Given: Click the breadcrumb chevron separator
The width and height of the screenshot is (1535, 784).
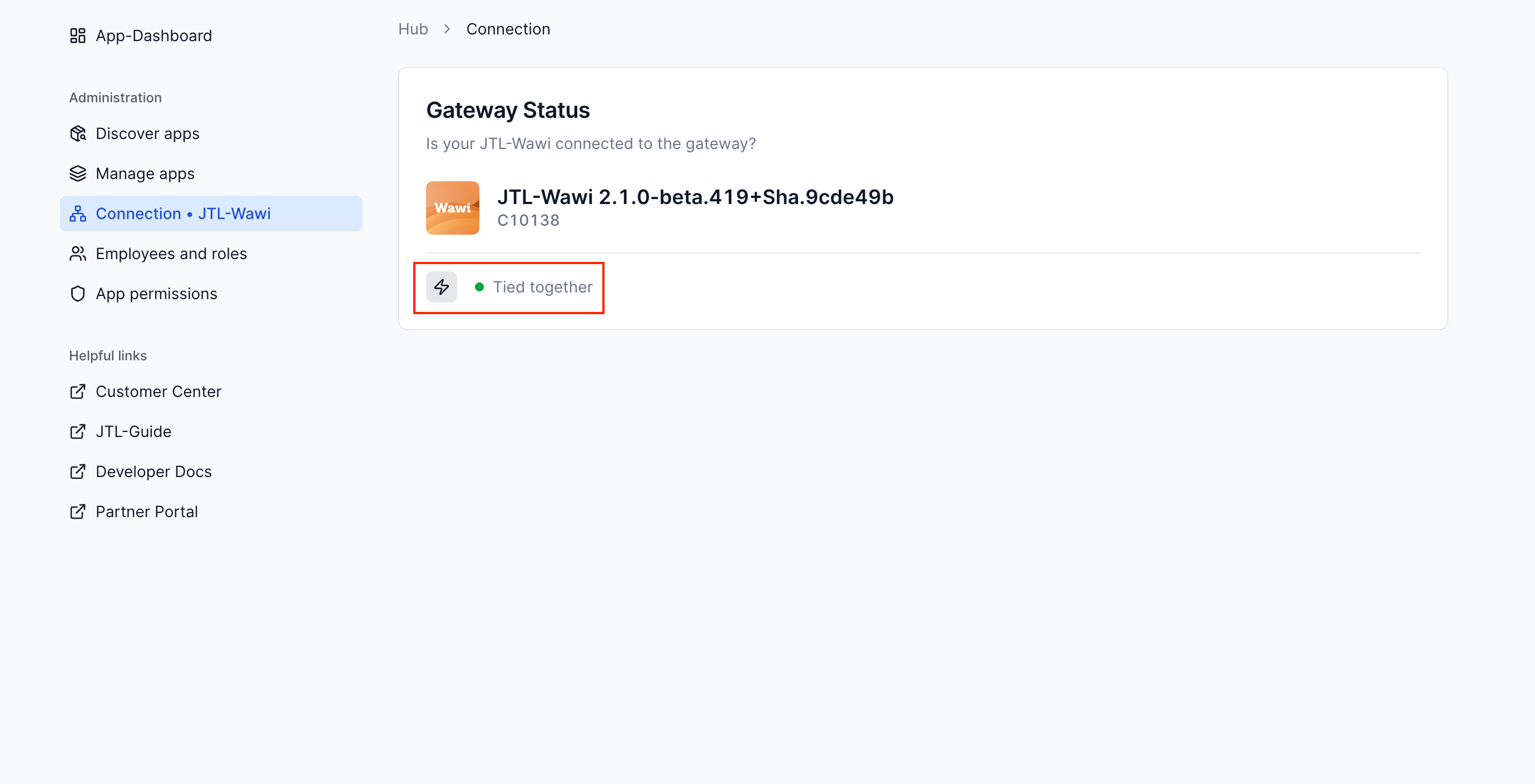Looking at the screenshot, I should (447, 28).
